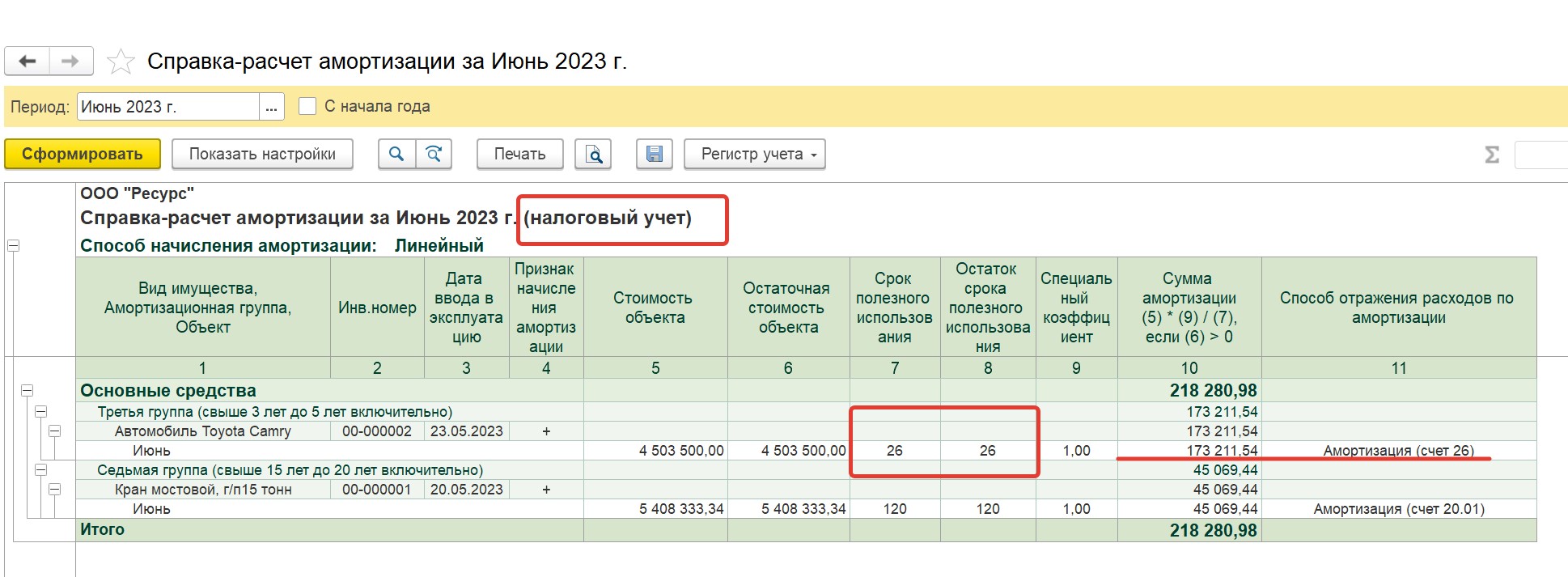Open period picker ellipsis button
Image resolution: width=1568 pixels, height=577 pixels.
pos(271,107)
